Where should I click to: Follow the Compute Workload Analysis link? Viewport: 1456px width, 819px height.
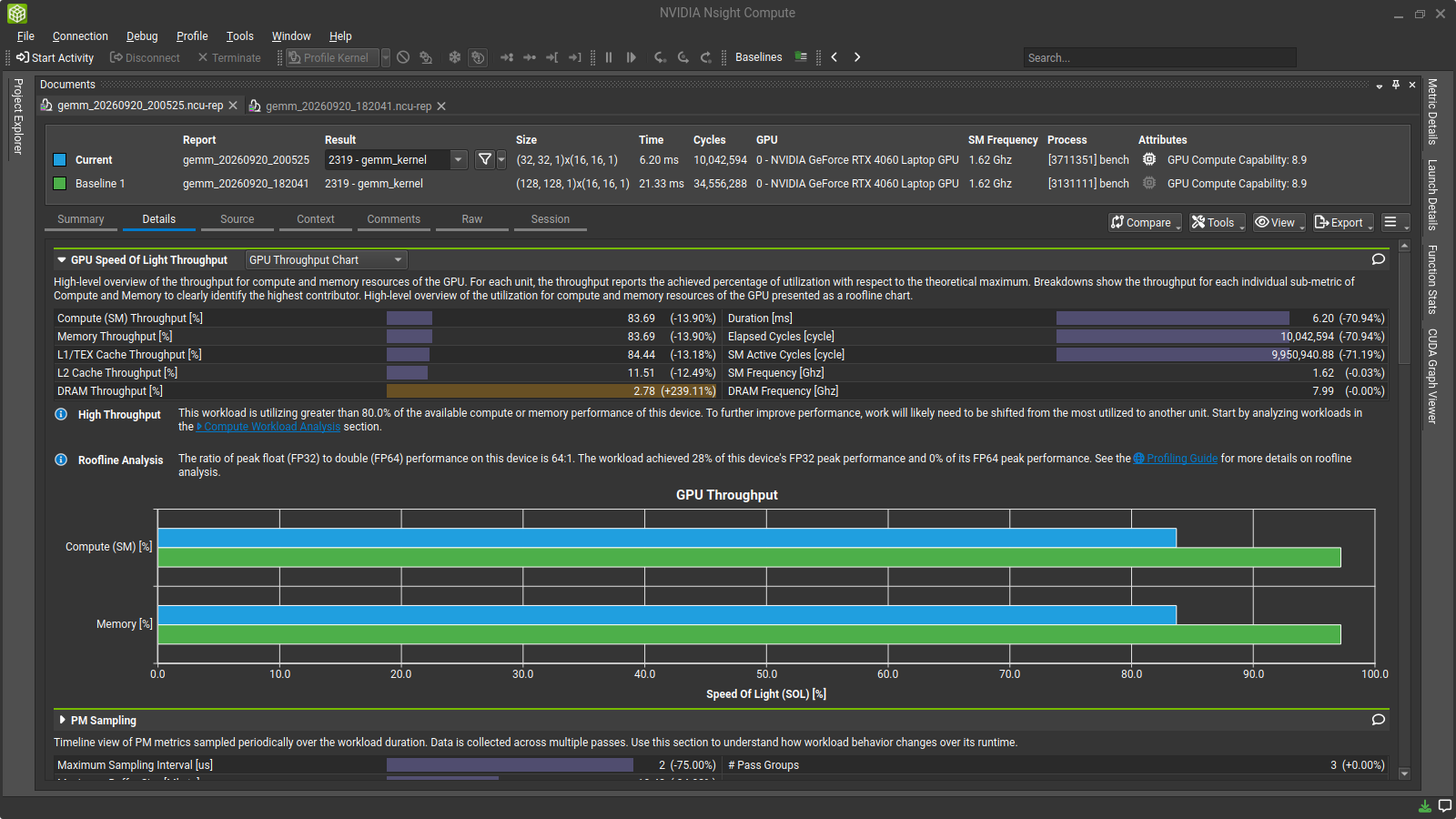[x=269, y=427]
